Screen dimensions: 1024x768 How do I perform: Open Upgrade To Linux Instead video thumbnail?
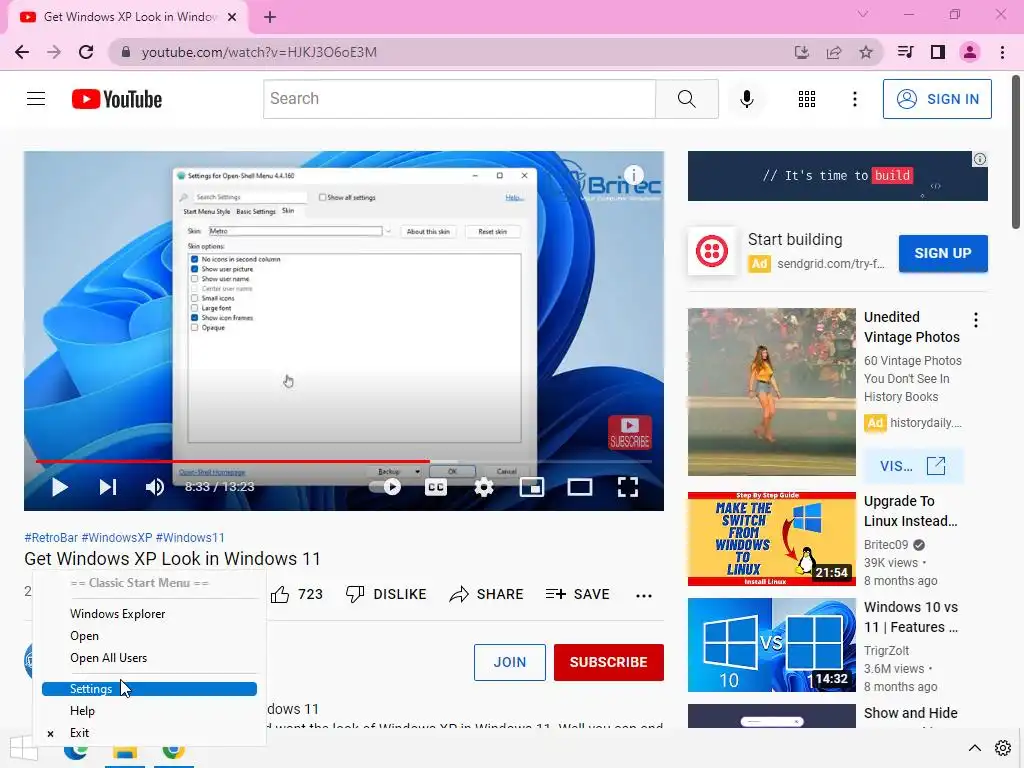pyautogui.click(x=771, y=539)
